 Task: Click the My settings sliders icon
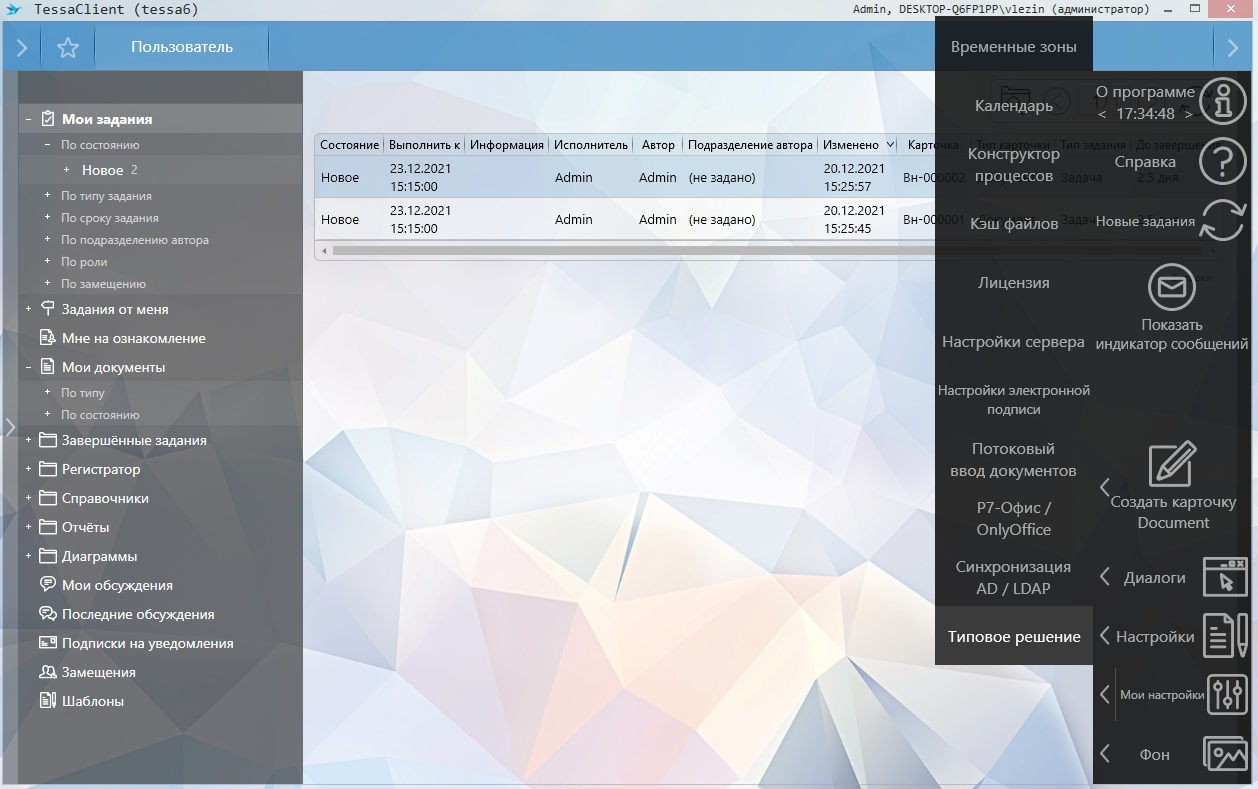pyautogui.click(x=1226, y=695)
